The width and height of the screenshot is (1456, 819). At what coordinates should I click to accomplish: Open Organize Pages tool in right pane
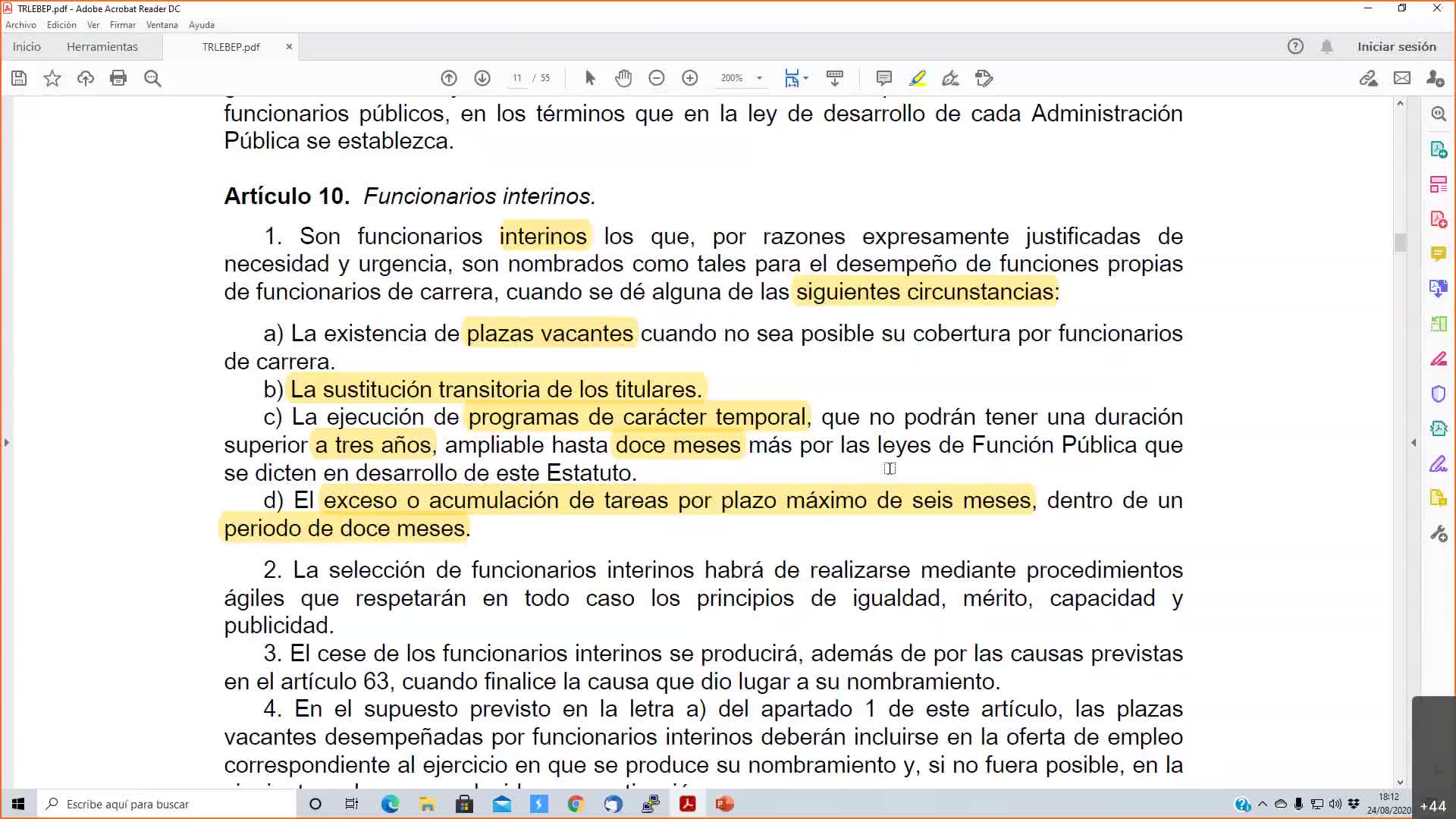point(1439,184)
